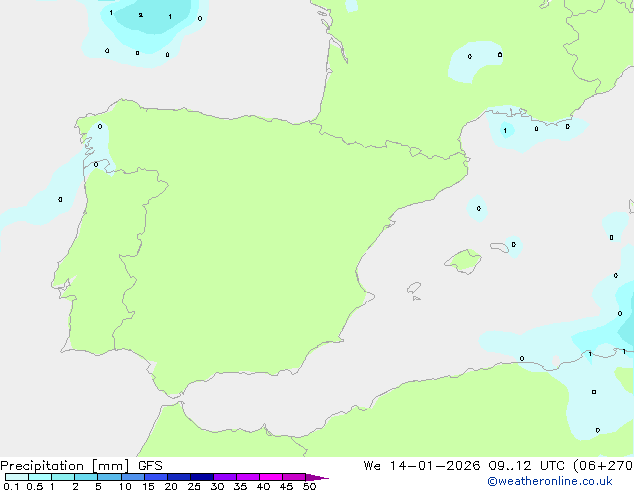Select the 5 mm legend color swatch
Image resolution: width=634 pixels, height=490 pixels.
(109, 477)
